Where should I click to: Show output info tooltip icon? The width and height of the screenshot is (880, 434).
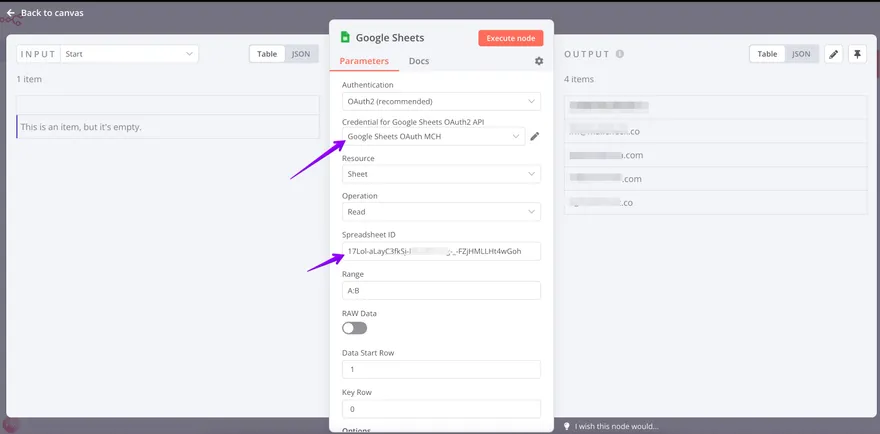tap(620, 54)
